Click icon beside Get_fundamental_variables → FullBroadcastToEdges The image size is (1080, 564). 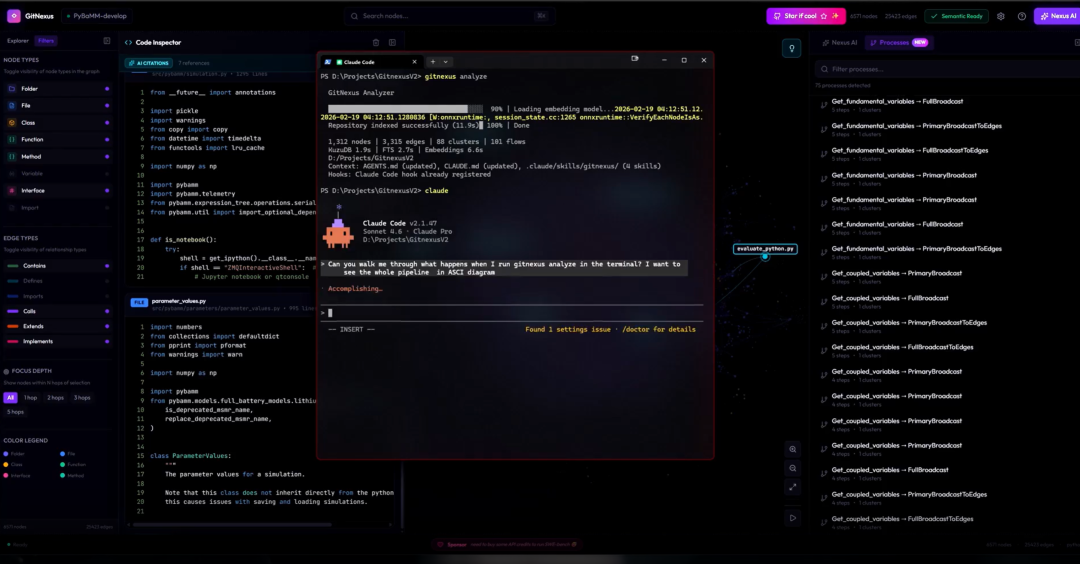[824, 154]
